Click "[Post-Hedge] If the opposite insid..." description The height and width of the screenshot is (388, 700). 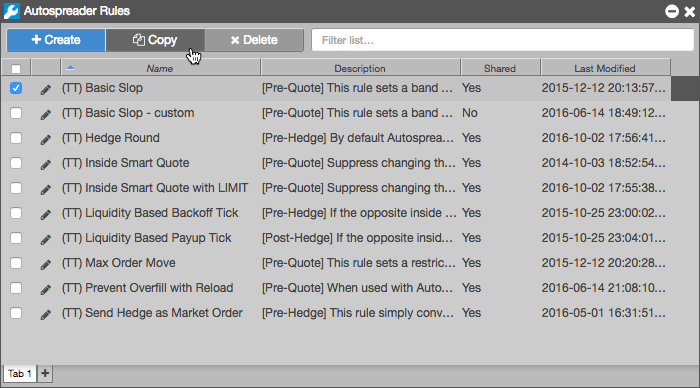click(x=357, y=238)
